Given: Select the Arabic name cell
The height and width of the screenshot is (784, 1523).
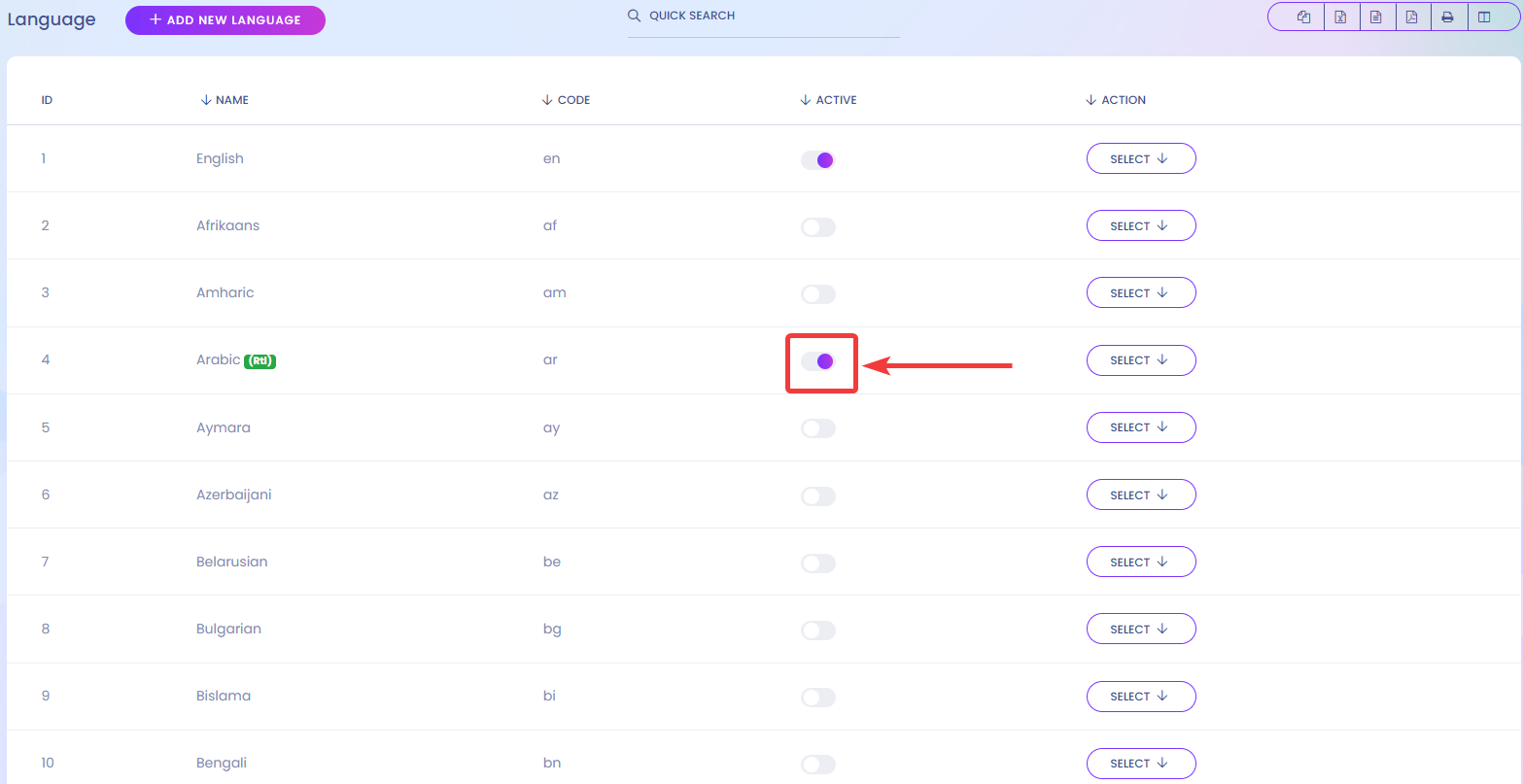Looking at the screenshot, I should 218,359.
